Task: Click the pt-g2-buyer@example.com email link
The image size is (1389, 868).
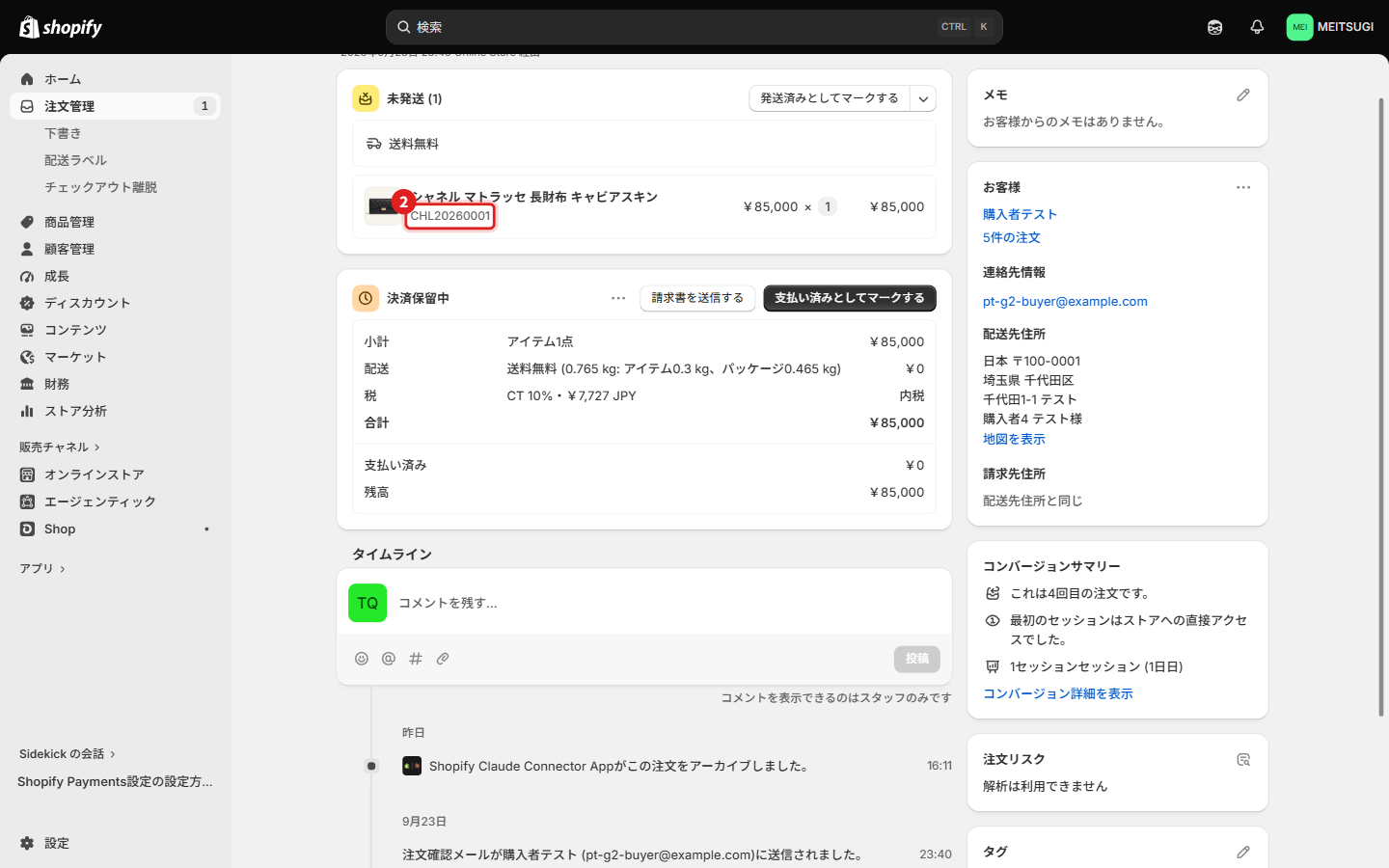Action: (1065, 301)
